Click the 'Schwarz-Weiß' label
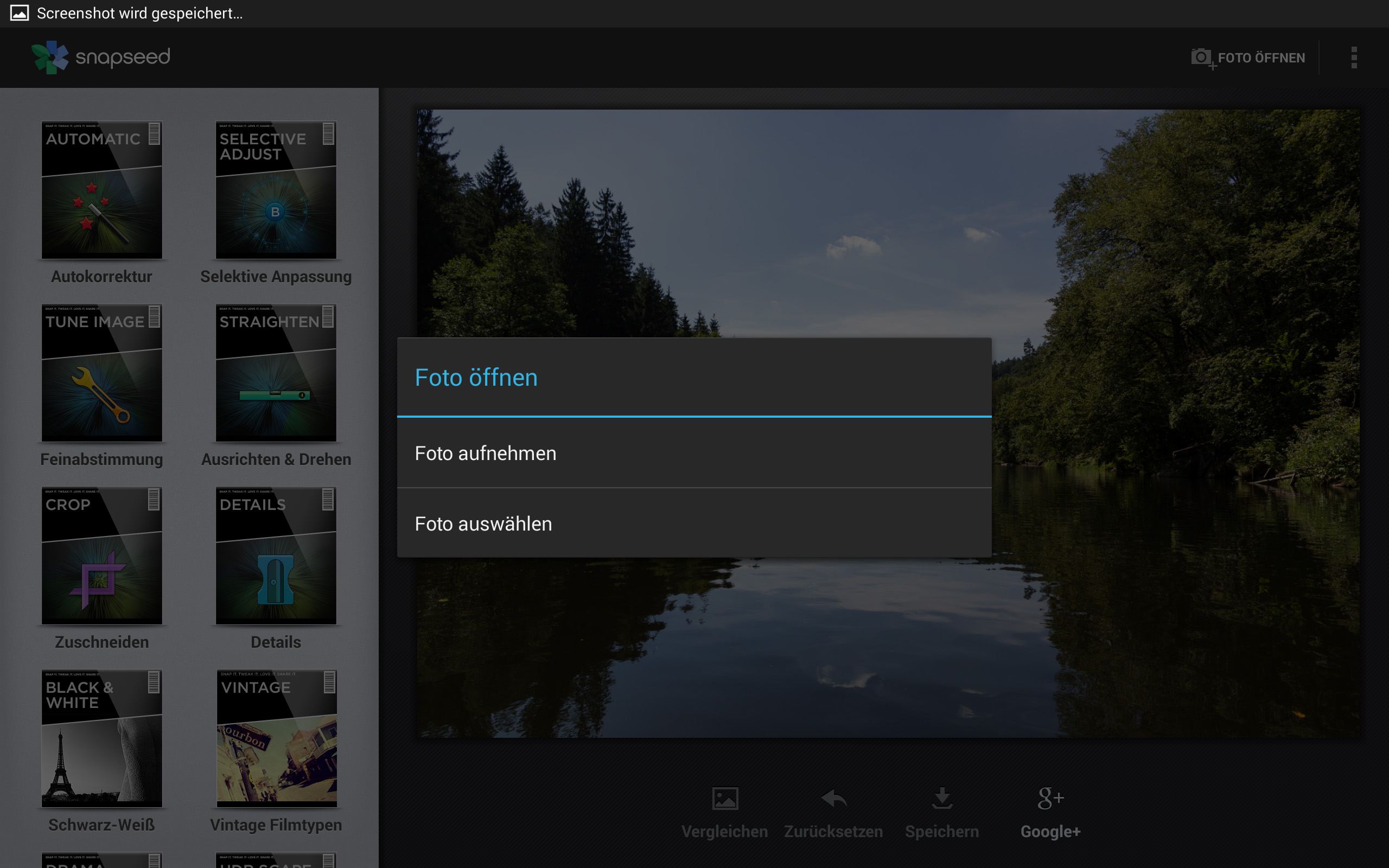Image resolution: width=1389 pixels, height=868 pixels. pos(101,825)
